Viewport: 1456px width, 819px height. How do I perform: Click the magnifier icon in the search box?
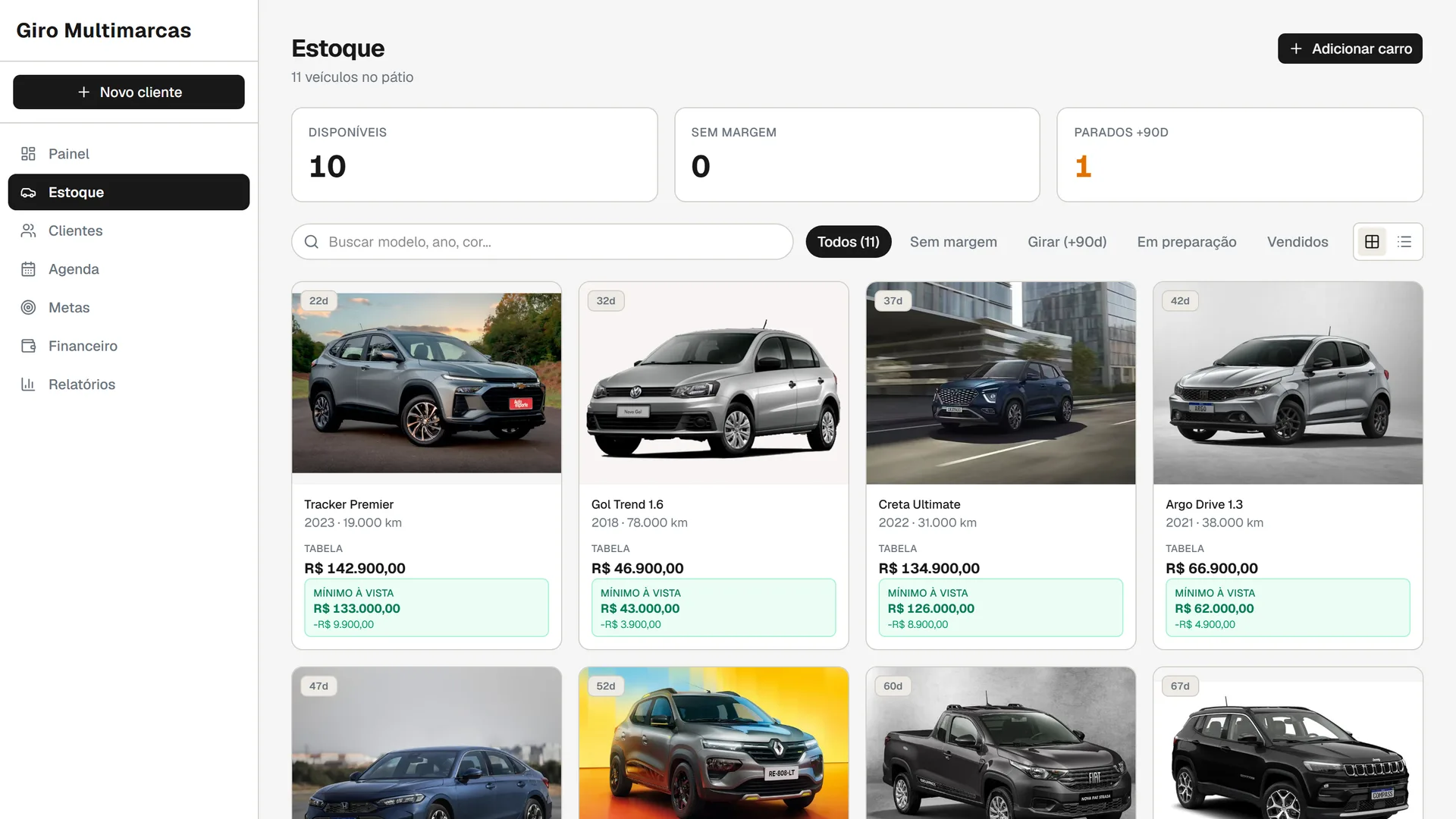[311, 242]
